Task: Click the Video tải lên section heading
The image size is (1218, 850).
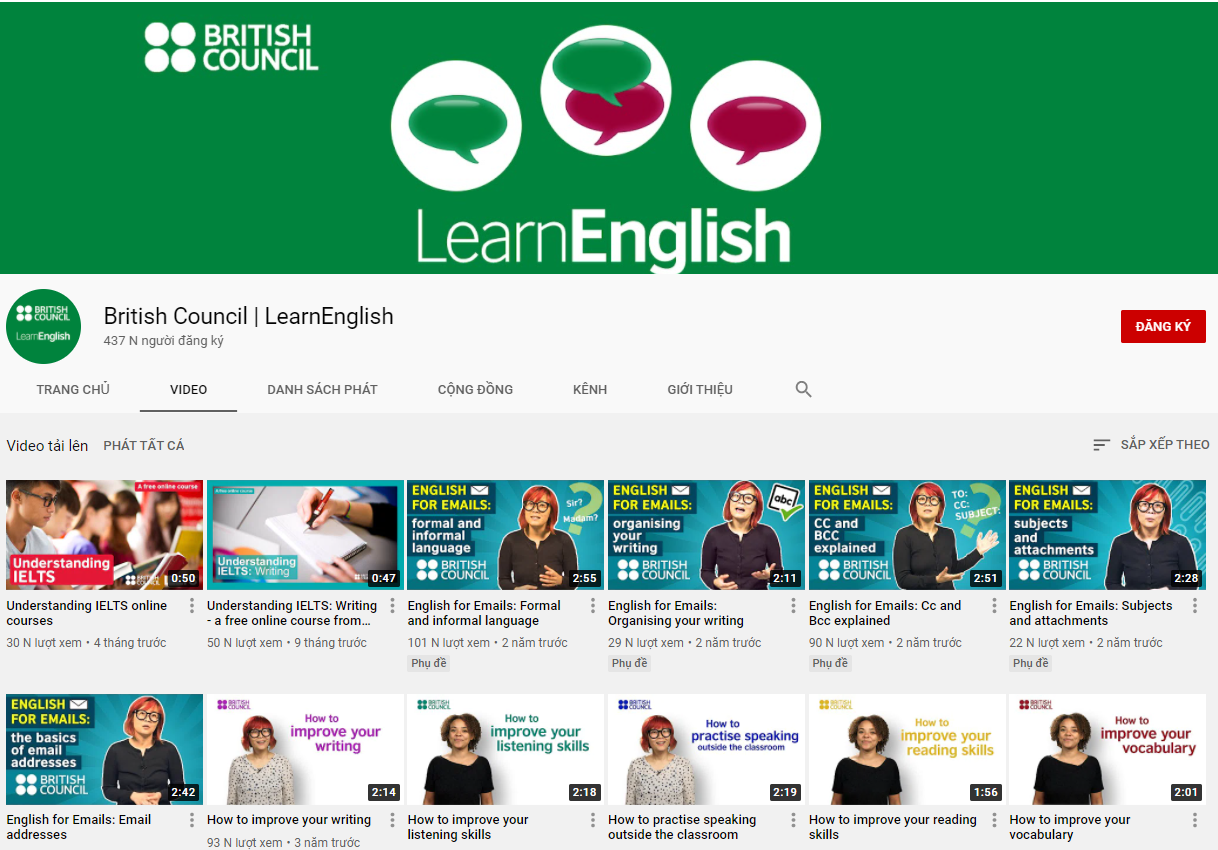Action: point(47,446)
